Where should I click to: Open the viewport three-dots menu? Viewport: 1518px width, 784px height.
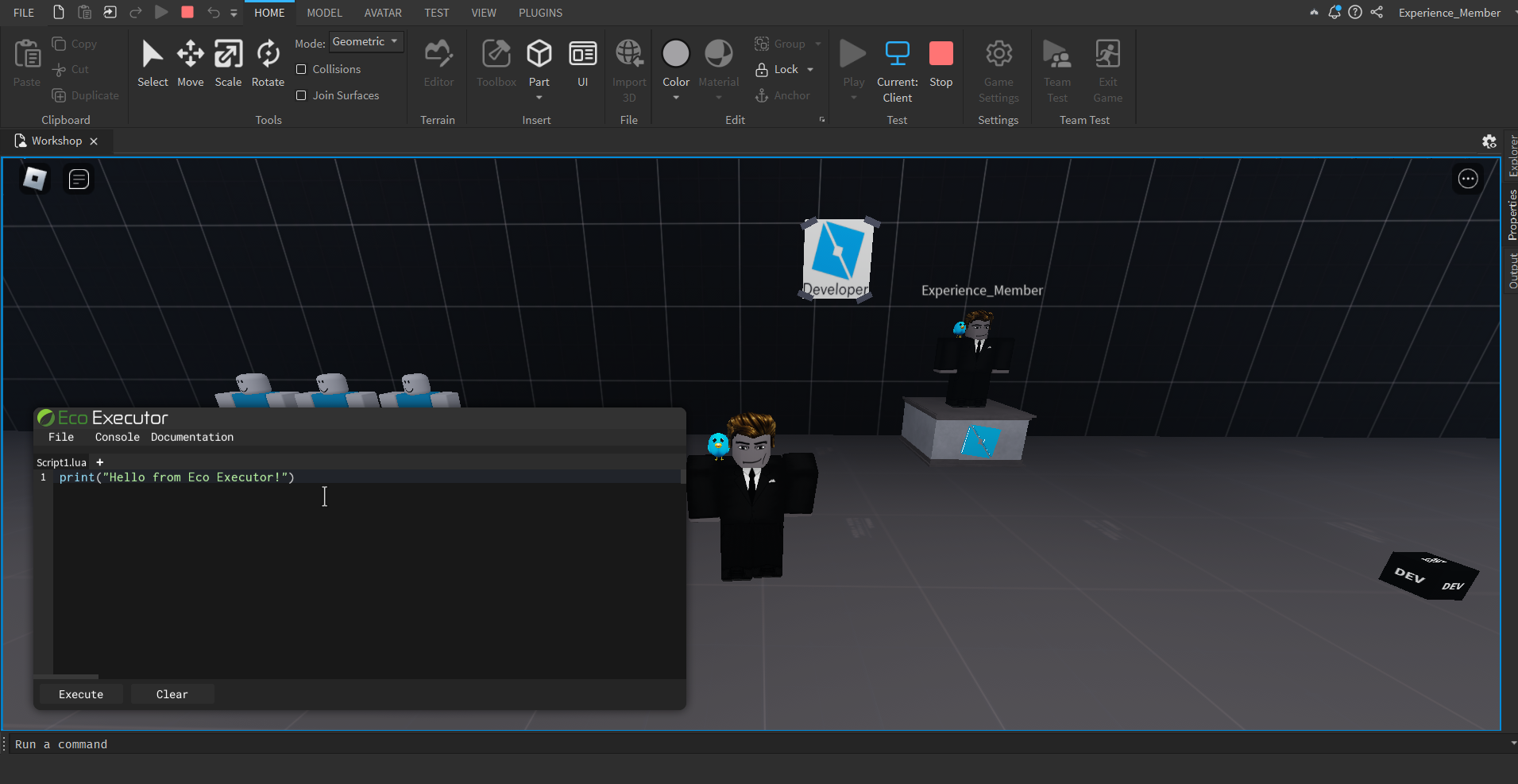[1468, 179]
